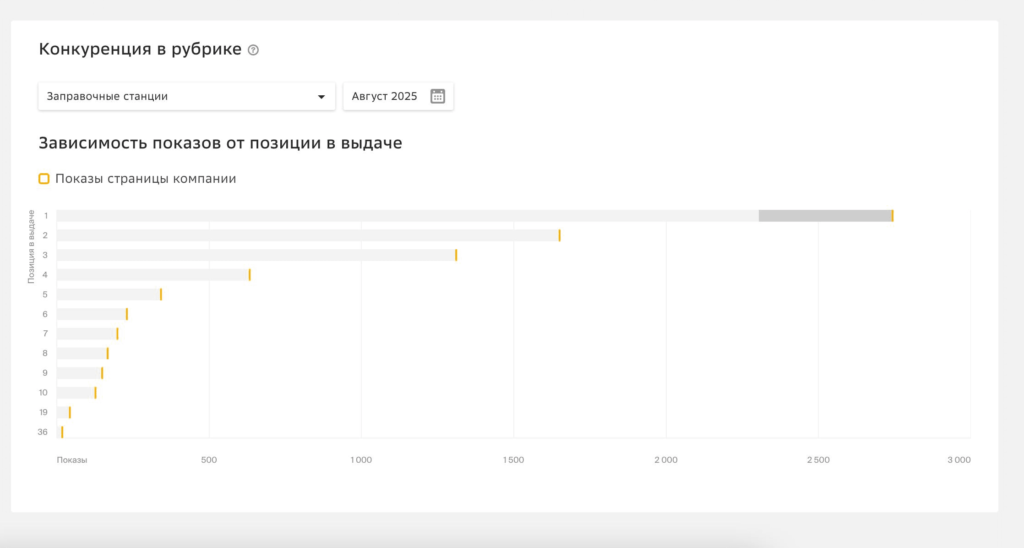The width and height of the screenshot is (1024, 548).
Task: Select the position 5 bar
Action: pos(109,295)
